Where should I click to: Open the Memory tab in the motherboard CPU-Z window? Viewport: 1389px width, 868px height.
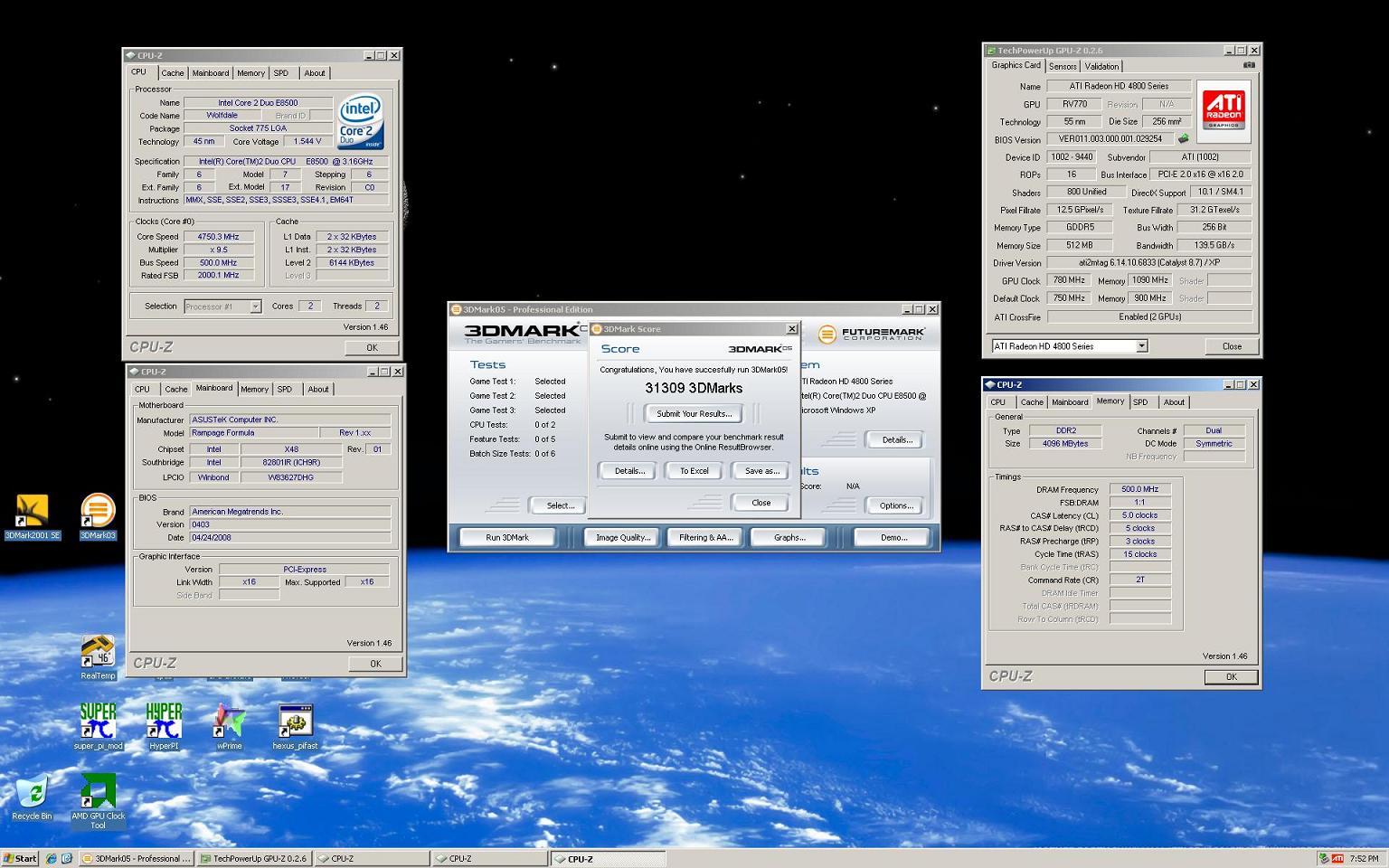254,390
